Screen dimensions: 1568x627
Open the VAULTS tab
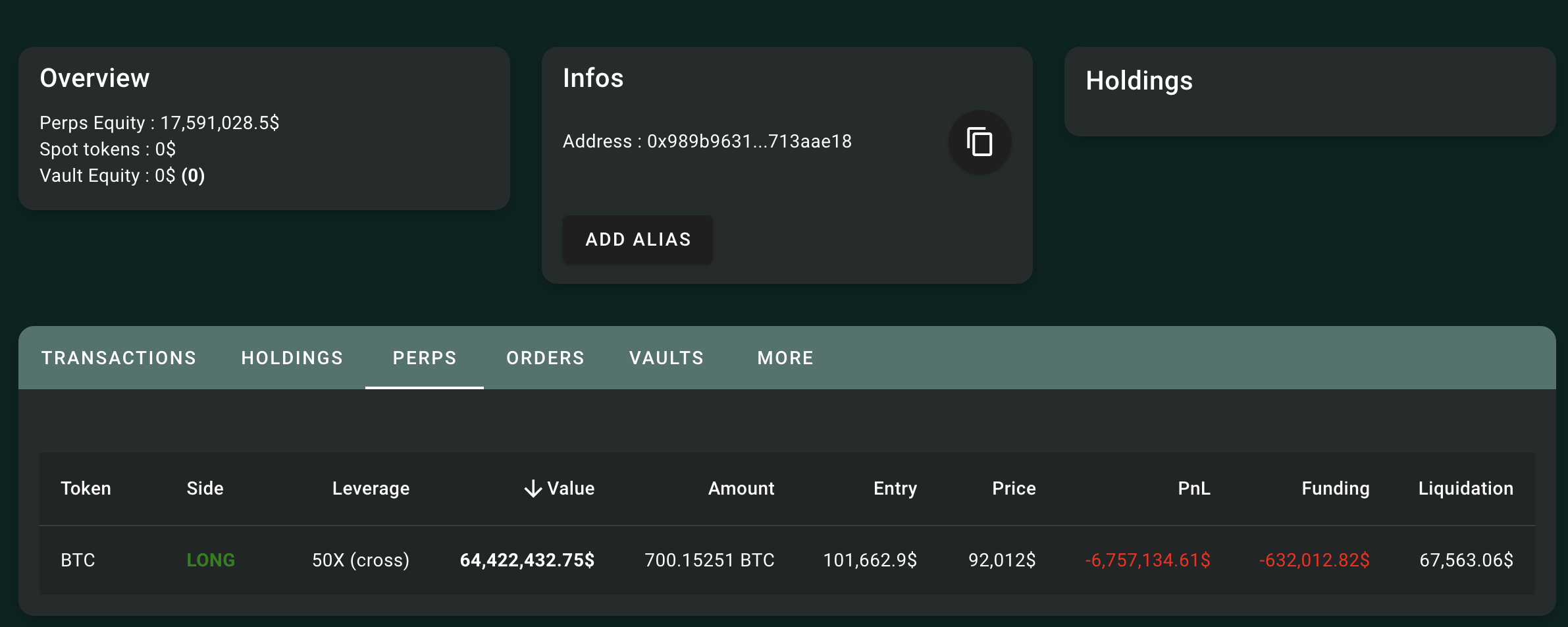point(666,358)
